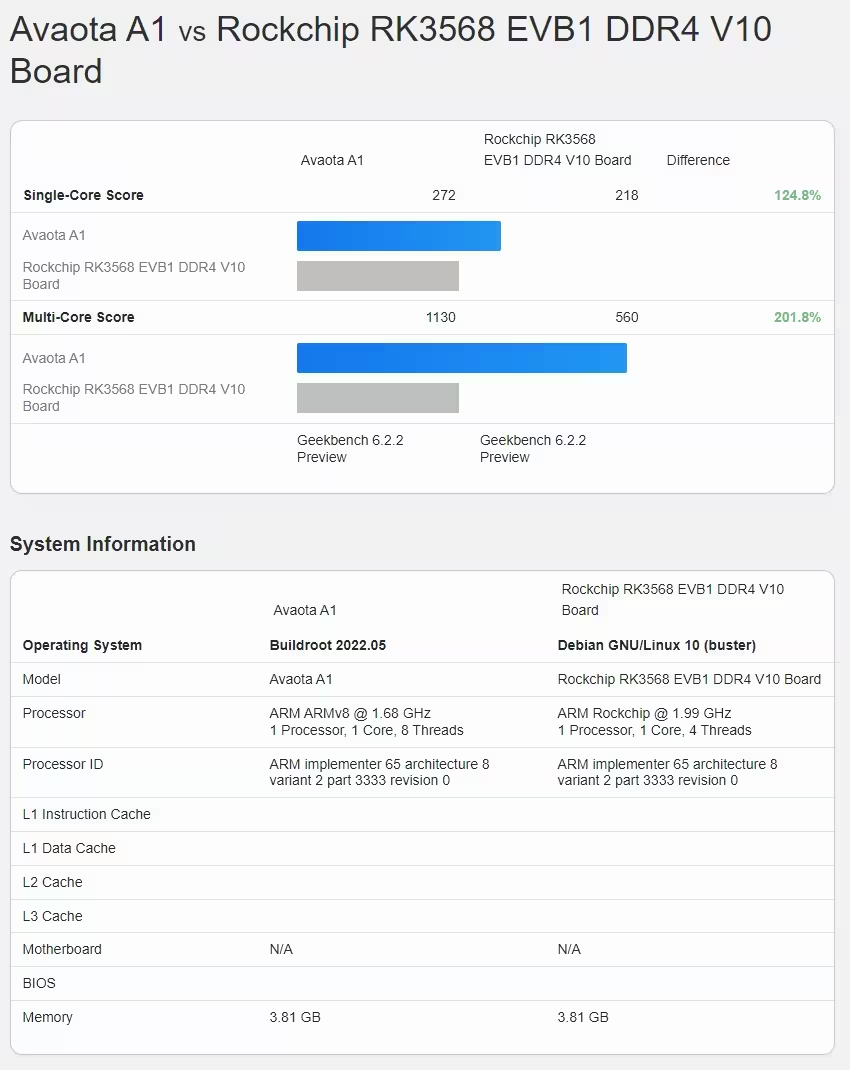The image size is (850, 1070).
Task: Click the Buildroot 2022.05 operating system entry
Action: [328, 645]
